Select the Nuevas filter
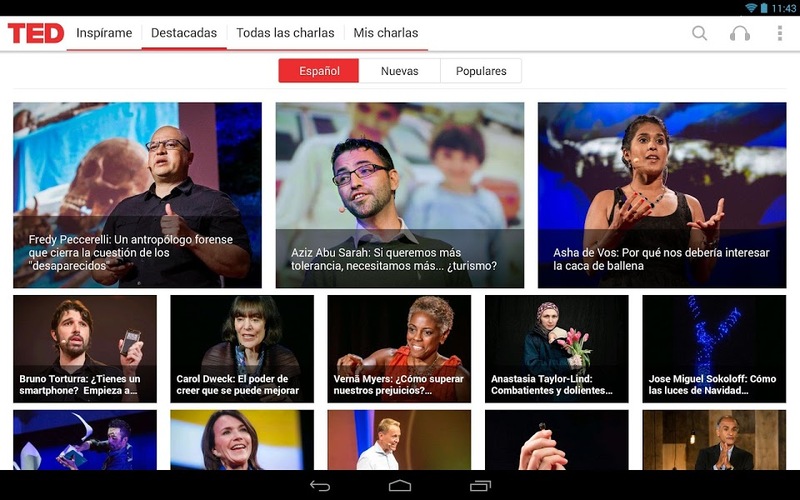Screen dimensions: 800x500 click(x=399, y=71)
